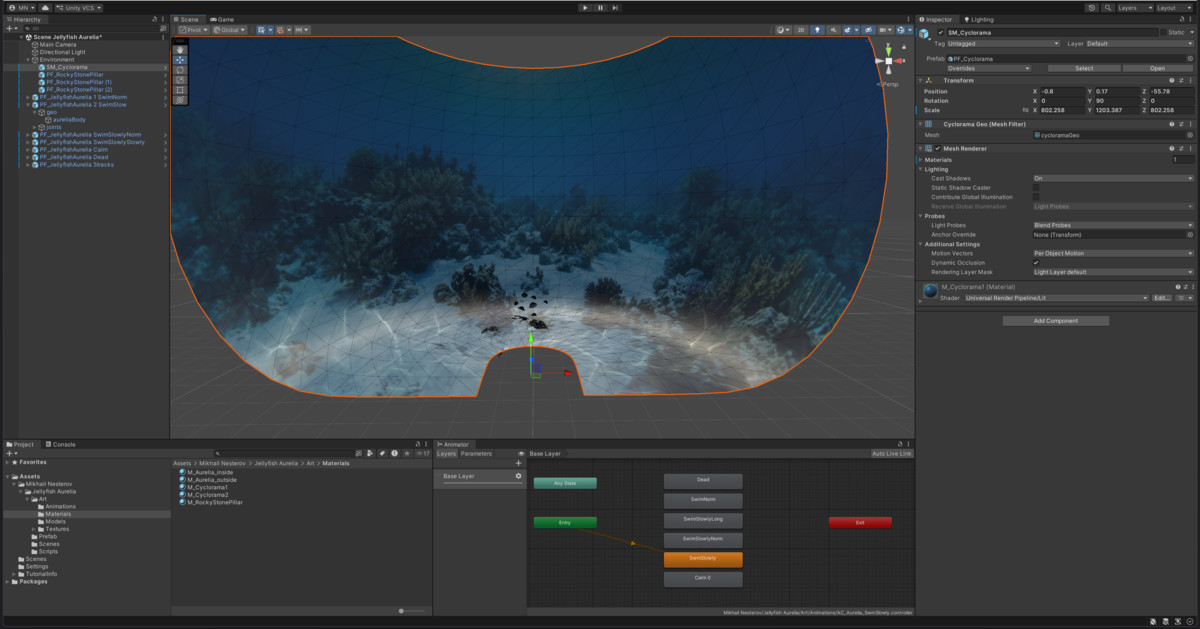Open the Shader dropdown
1200x629 pixels.
[1055, 298]
